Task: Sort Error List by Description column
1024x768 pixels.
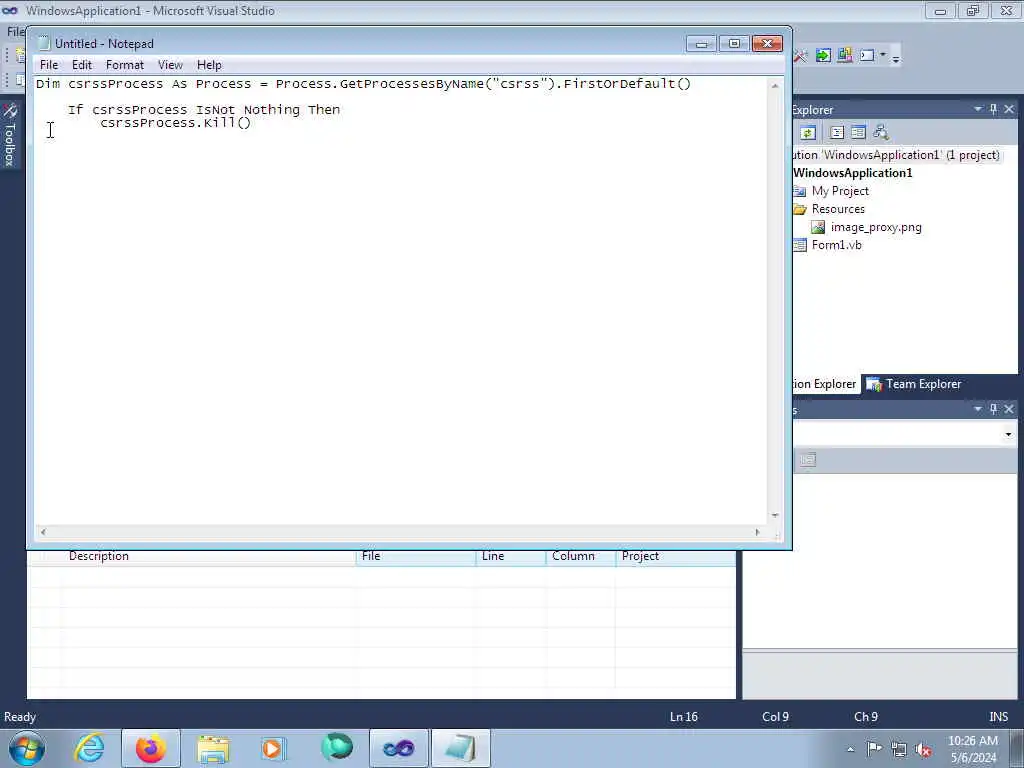Action: (x=208, y=556)
